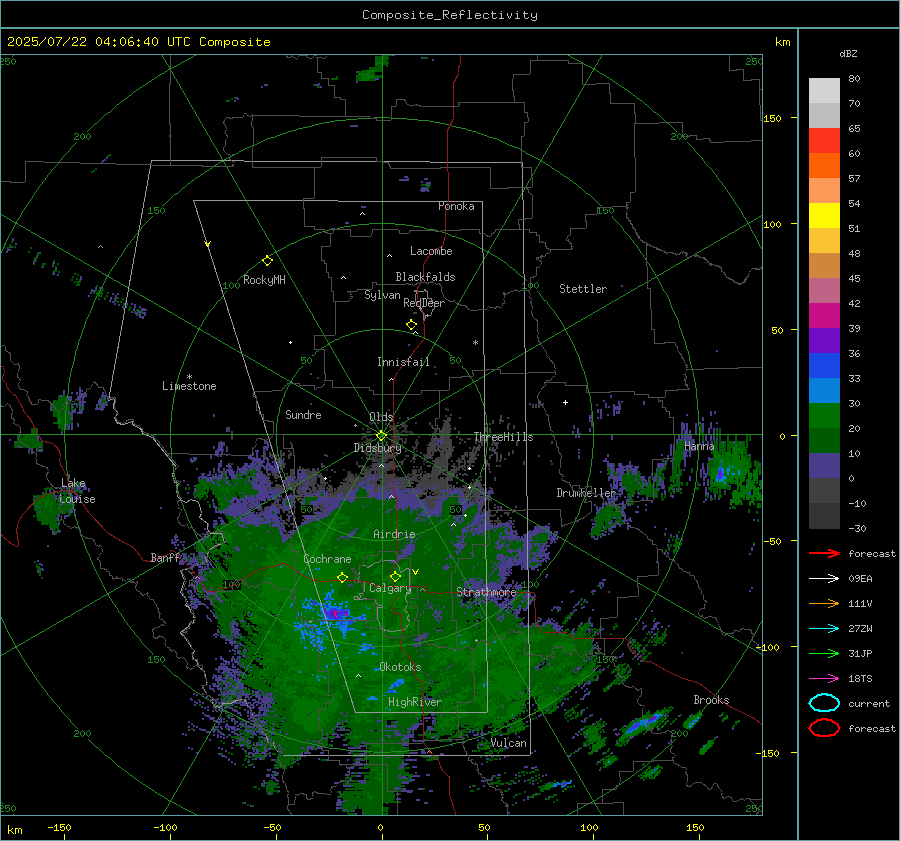Click the bright green swatch between 30 and 20
Viewport: 900px width, 841px height.
point(824,416)
